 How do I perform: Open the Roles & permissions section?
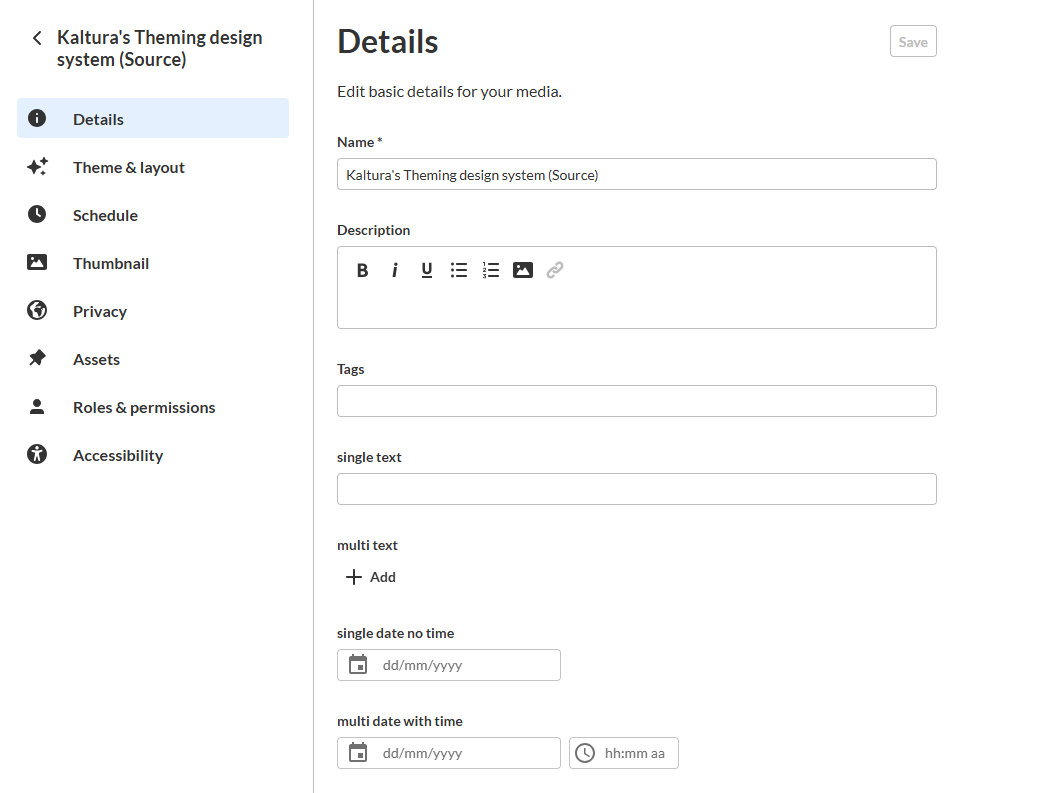(153, 406)
